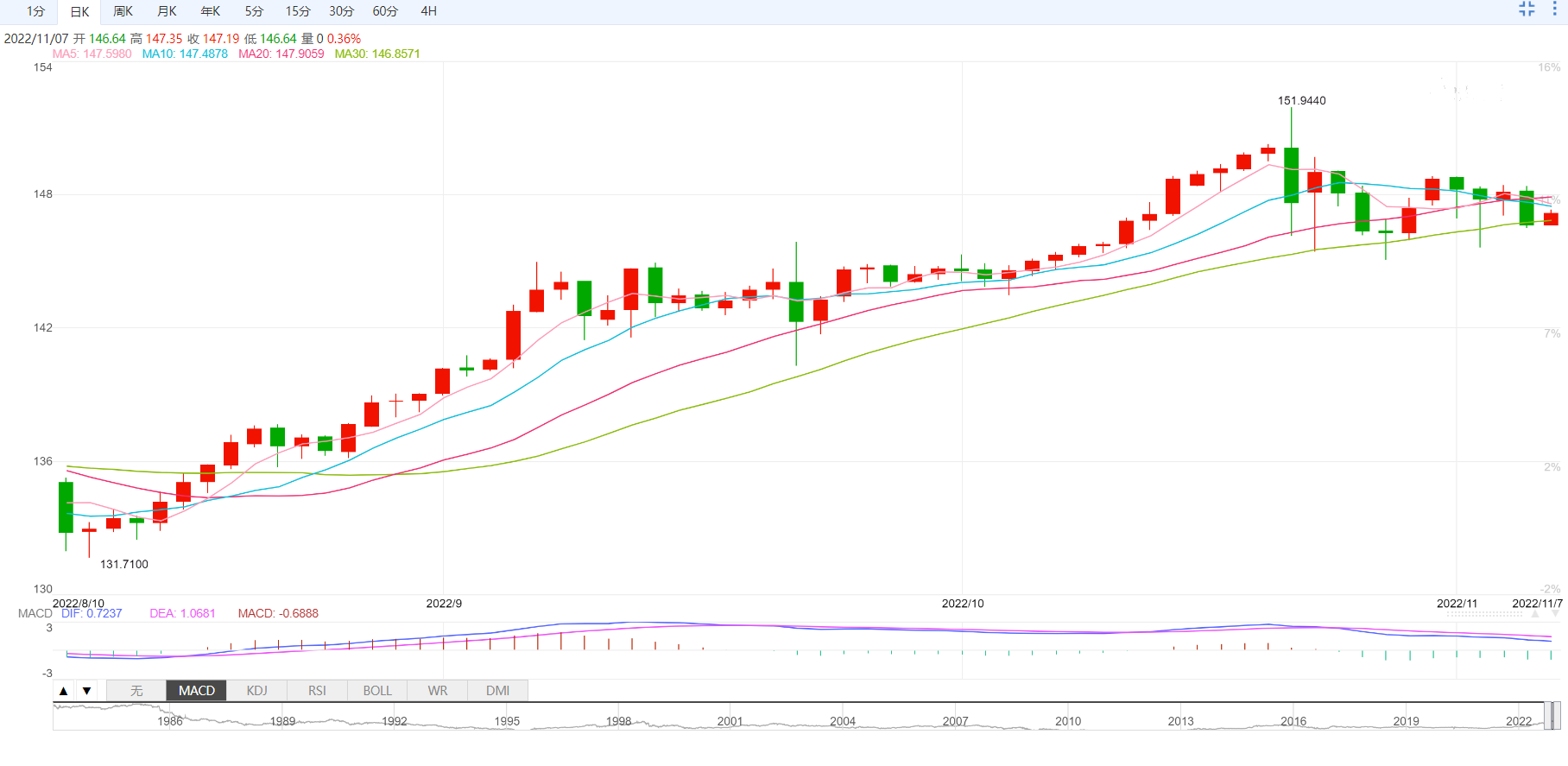Click the 2022/11/07 date in header
The height and width of the screenshot is (766, 1568).
tap(36, 39)
